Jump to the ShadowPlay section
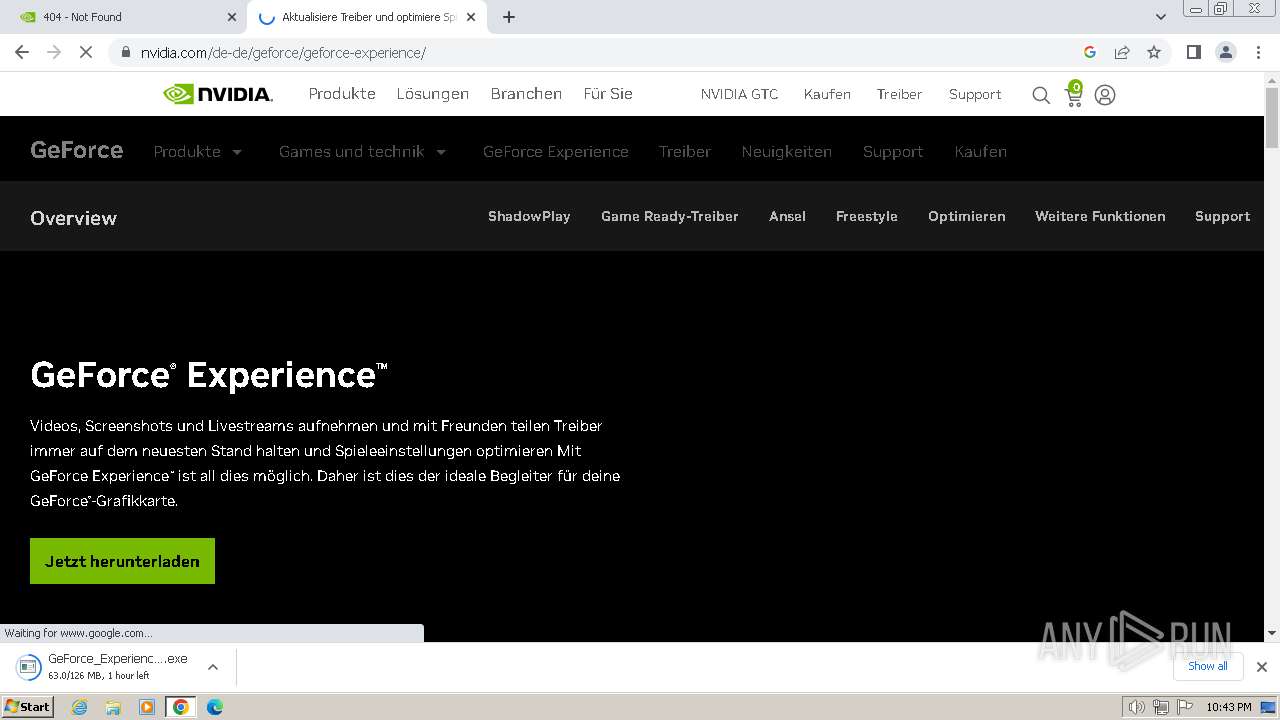 pyautogui.click(x=529, y=216)
